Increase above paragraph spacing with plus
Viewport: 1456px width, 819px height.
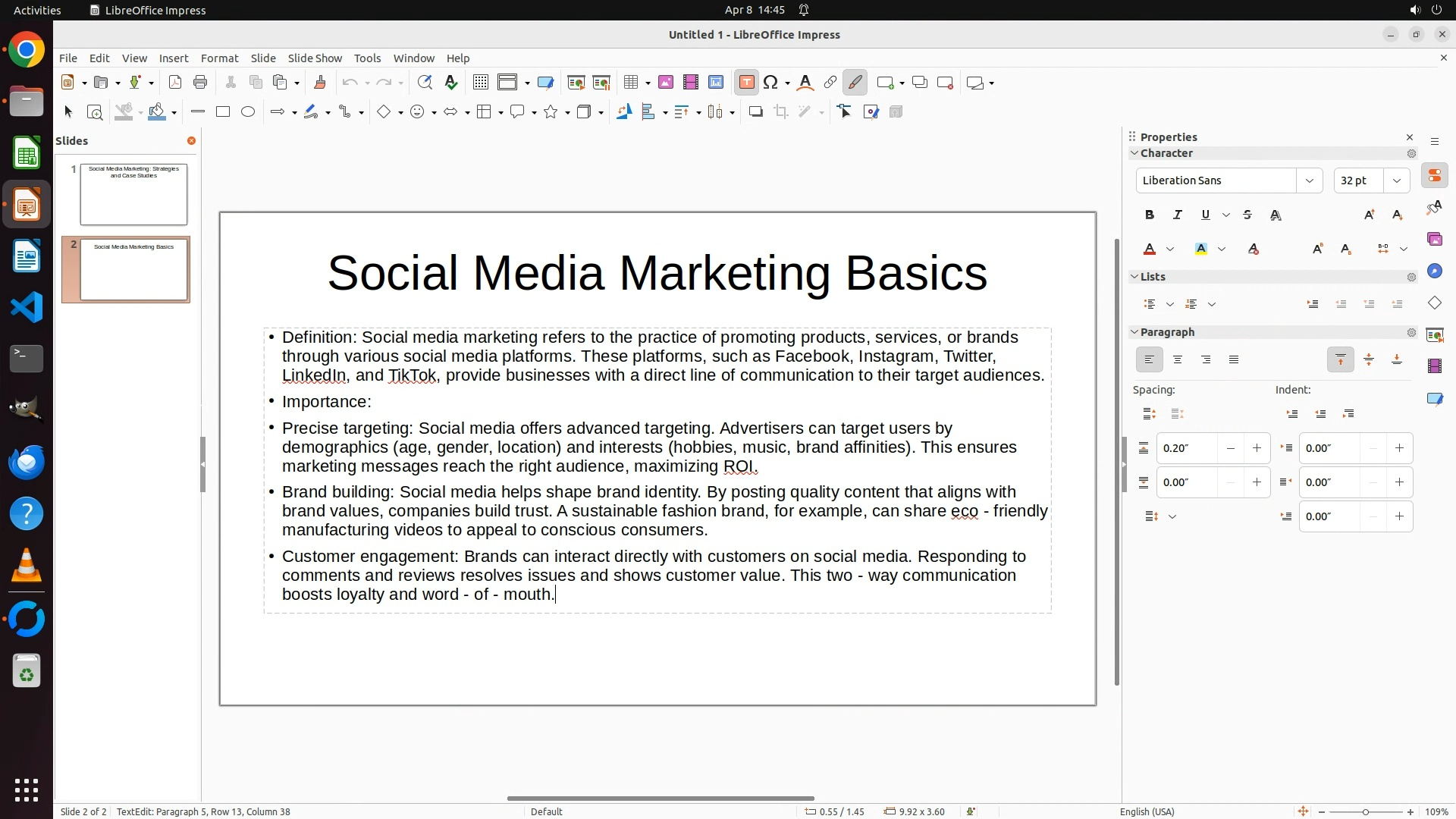click(x=1257, y=448)
